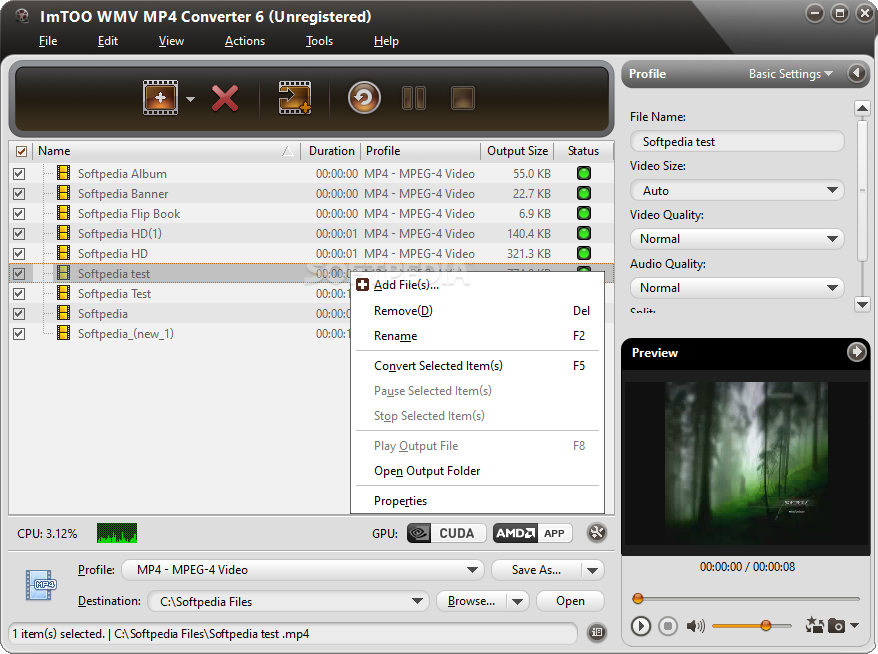Click the red X remove toolbar icon
This screenshot has width=878, height=654.
225,98
